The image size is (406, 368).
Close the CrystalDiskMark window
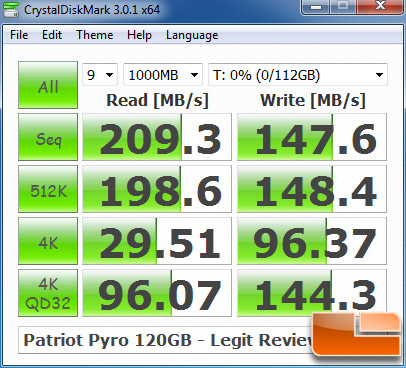click(x=379, y=7)
